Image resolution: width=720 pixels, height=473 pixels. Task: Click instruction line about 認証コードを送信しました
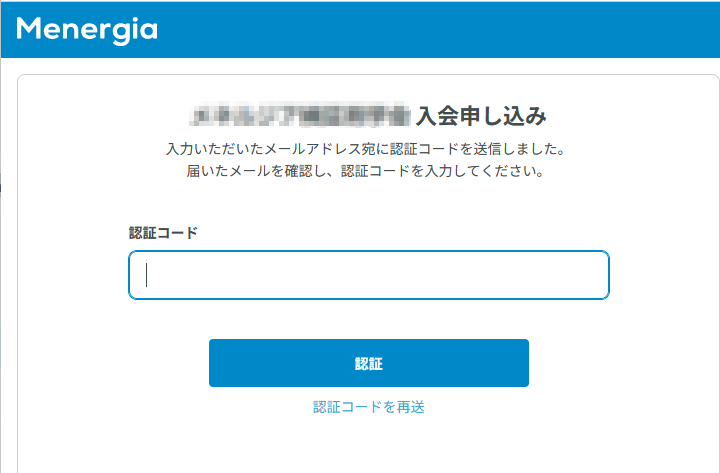click(366, 149)
